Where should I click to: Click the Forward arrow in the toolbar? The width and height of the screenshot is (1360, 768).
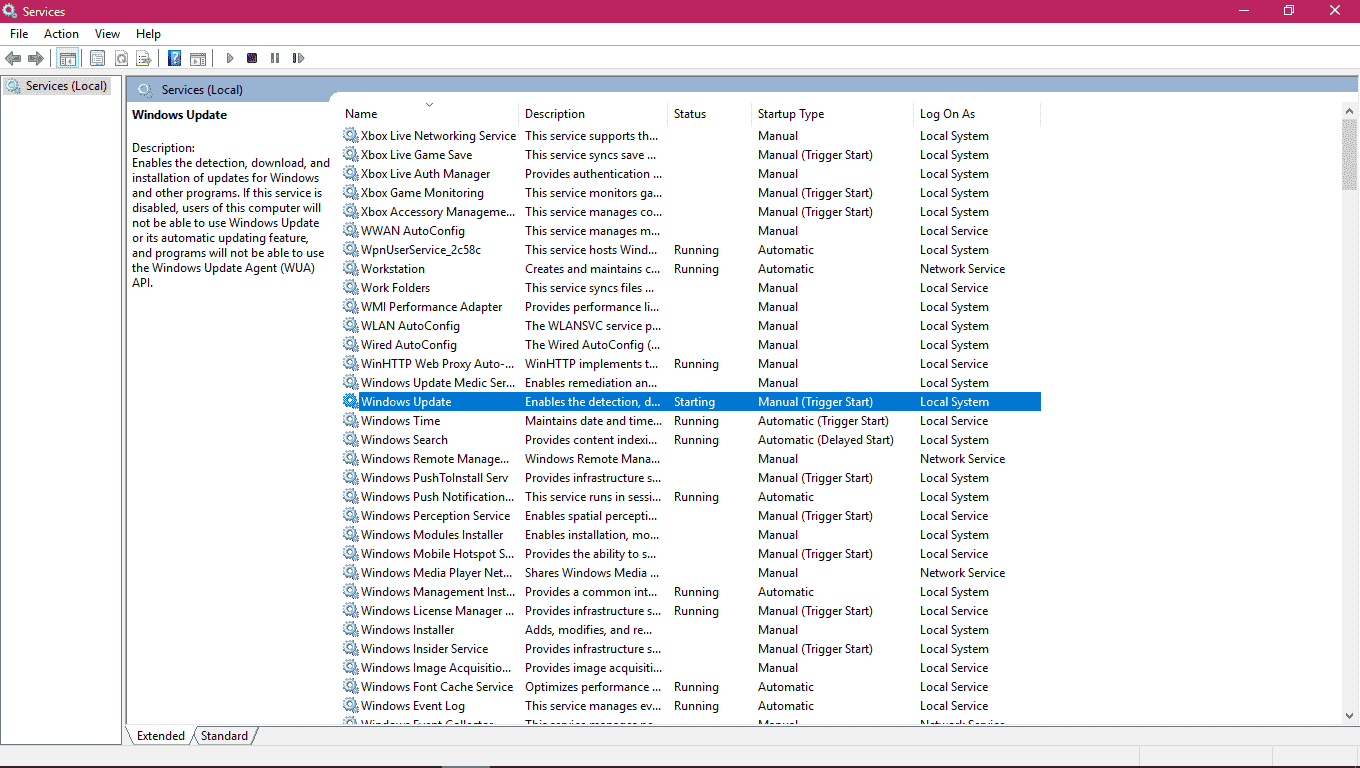click(x=36, y=59)
